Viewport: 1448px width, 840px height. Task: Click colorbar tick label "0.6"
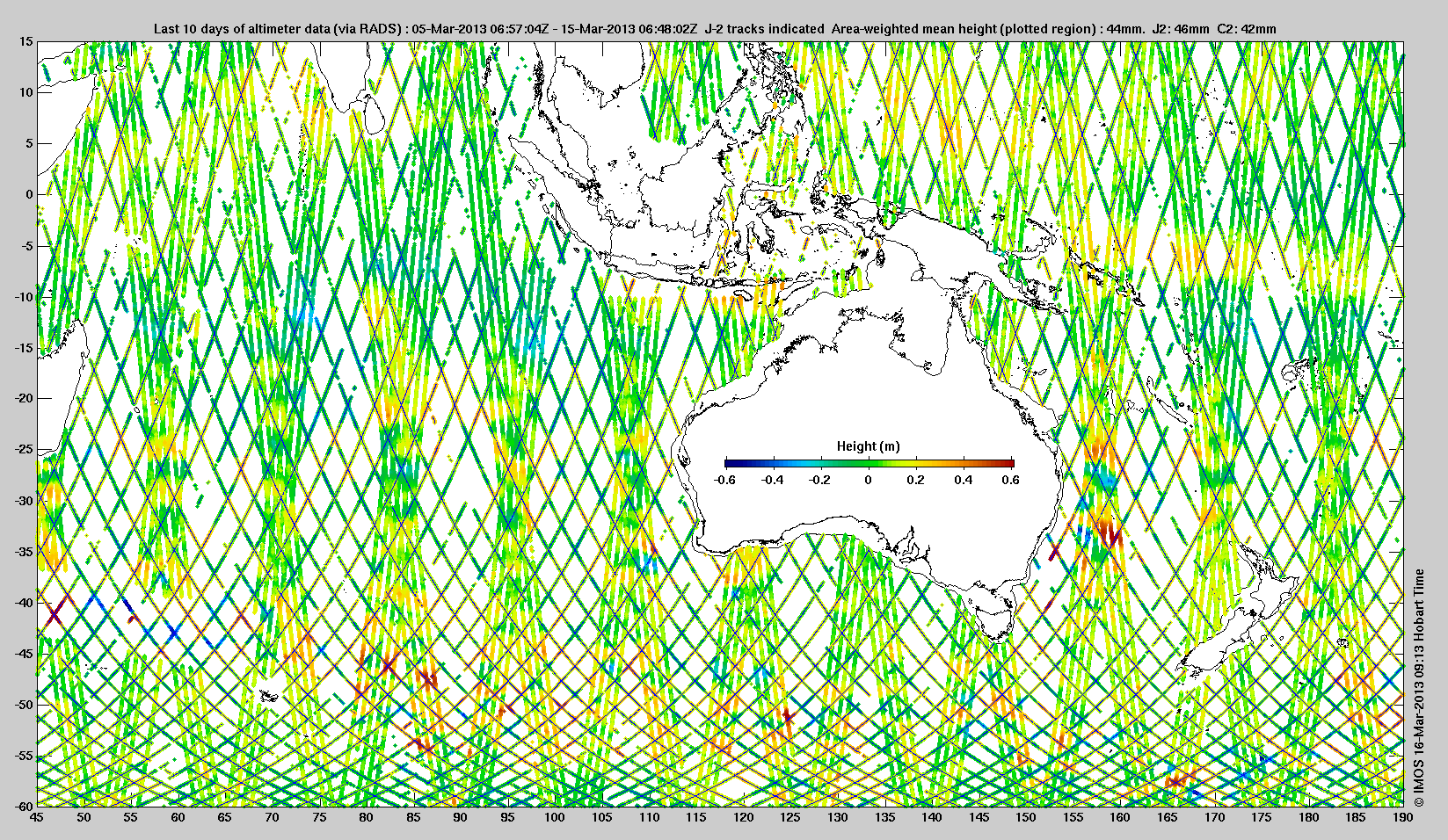(x=1011, y=480)
